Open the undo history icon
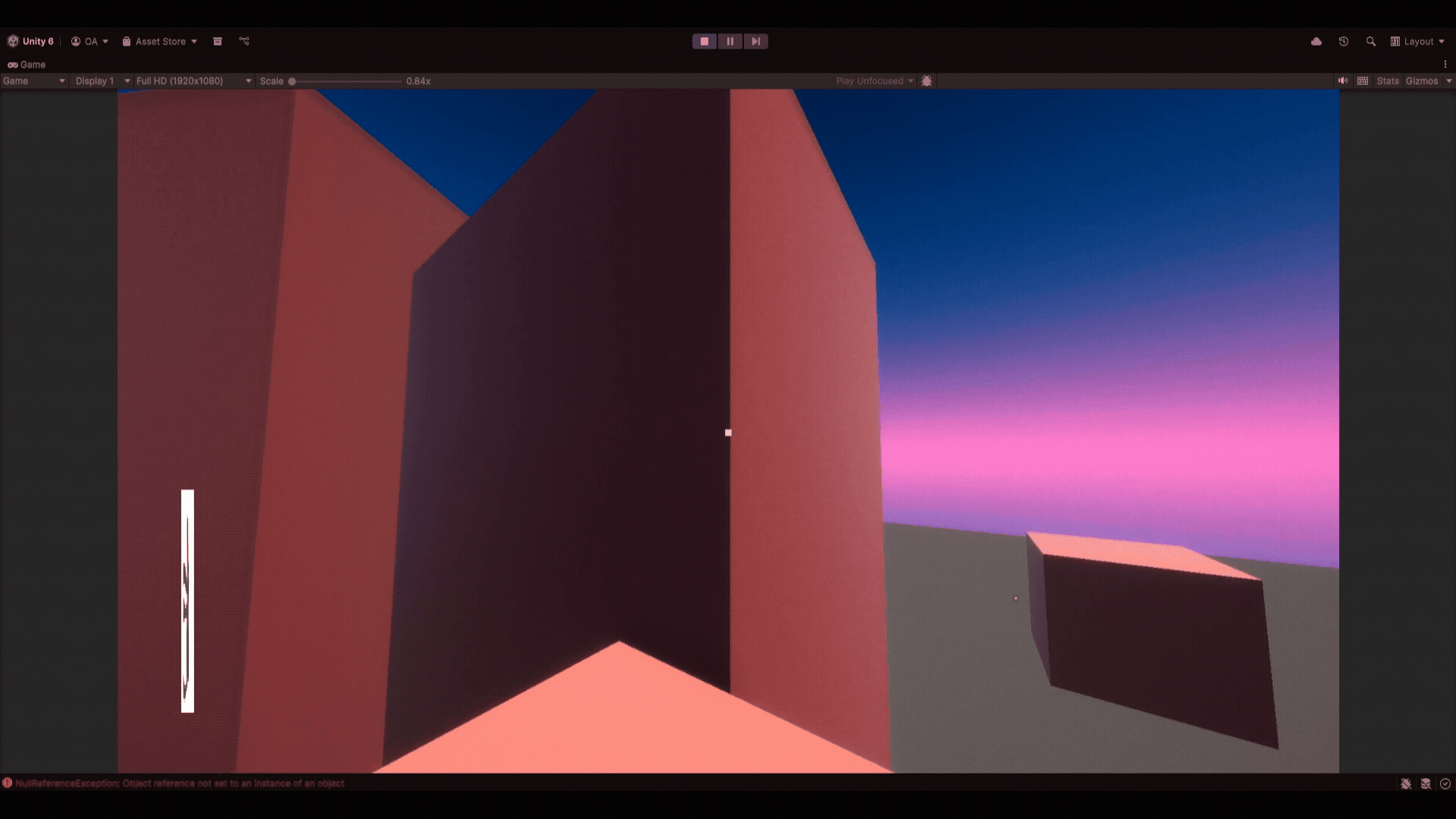Viewport: 1456px width, 819px height. [1343, 42]
